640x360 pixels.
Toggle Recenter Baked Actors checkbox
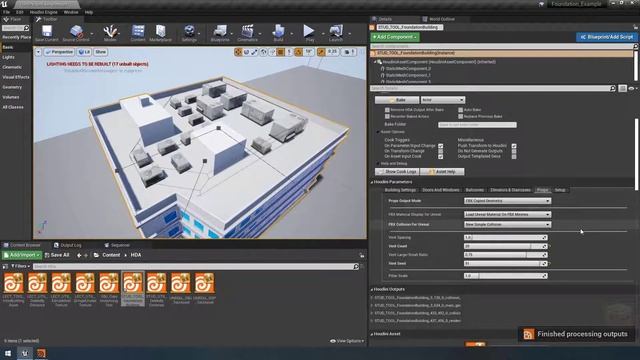pyautogui.click(x=387, y=116)
